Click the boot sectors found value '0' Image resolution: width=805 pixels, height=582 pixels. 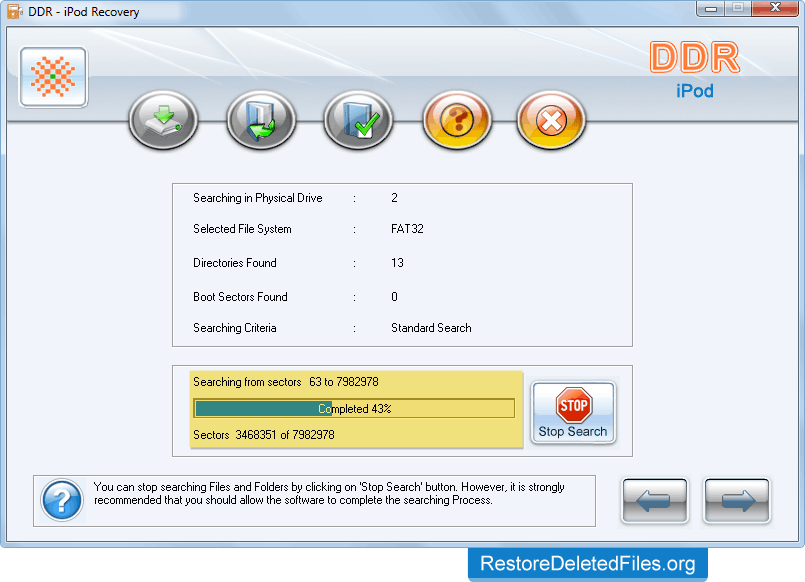pyautogui.click(x=394, y=297)
